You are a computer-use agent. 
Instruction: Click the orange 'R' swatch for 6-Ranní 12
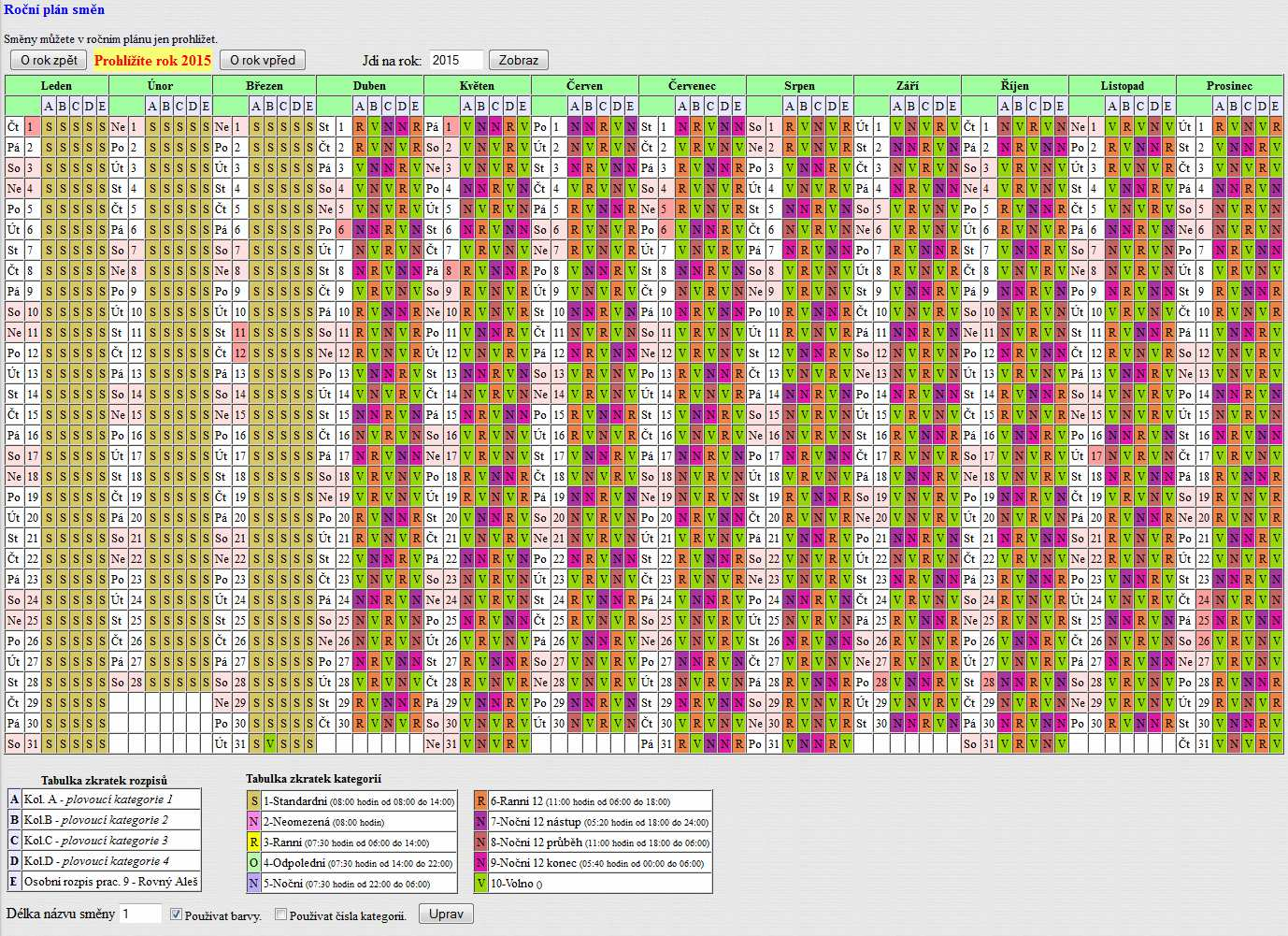(480, 801)
